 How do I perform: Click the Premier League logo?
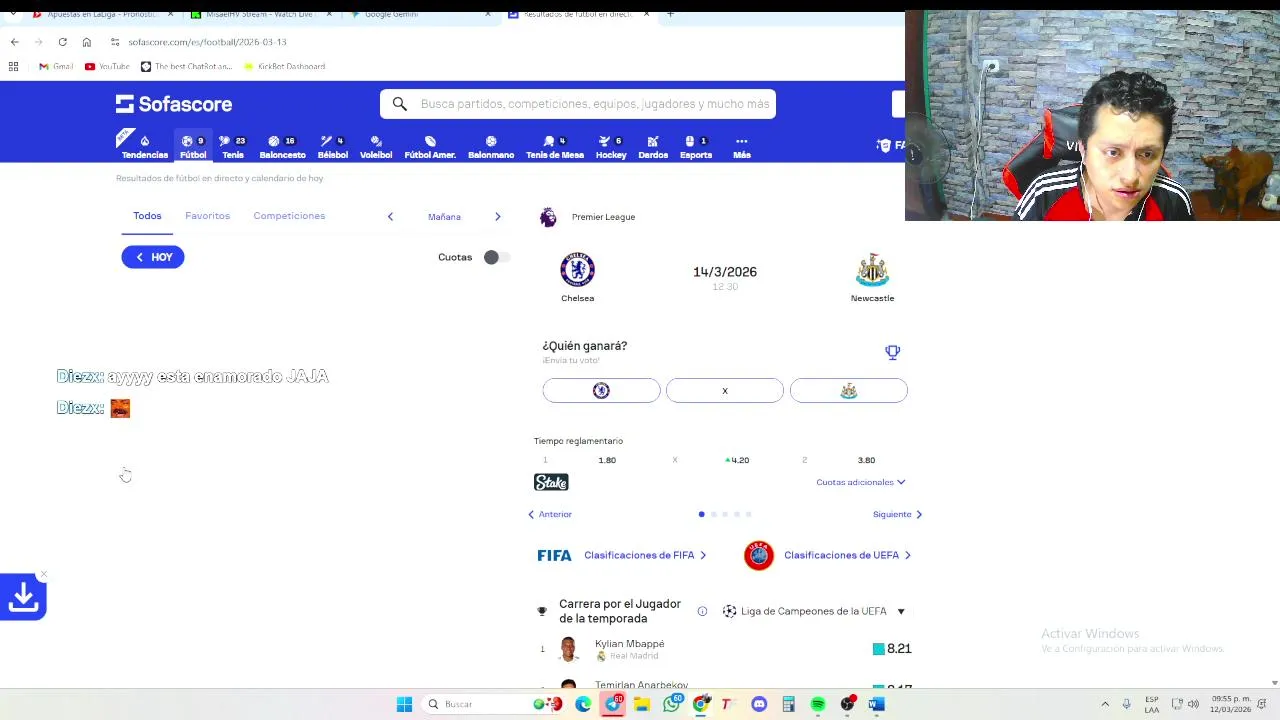pos(548,217)
